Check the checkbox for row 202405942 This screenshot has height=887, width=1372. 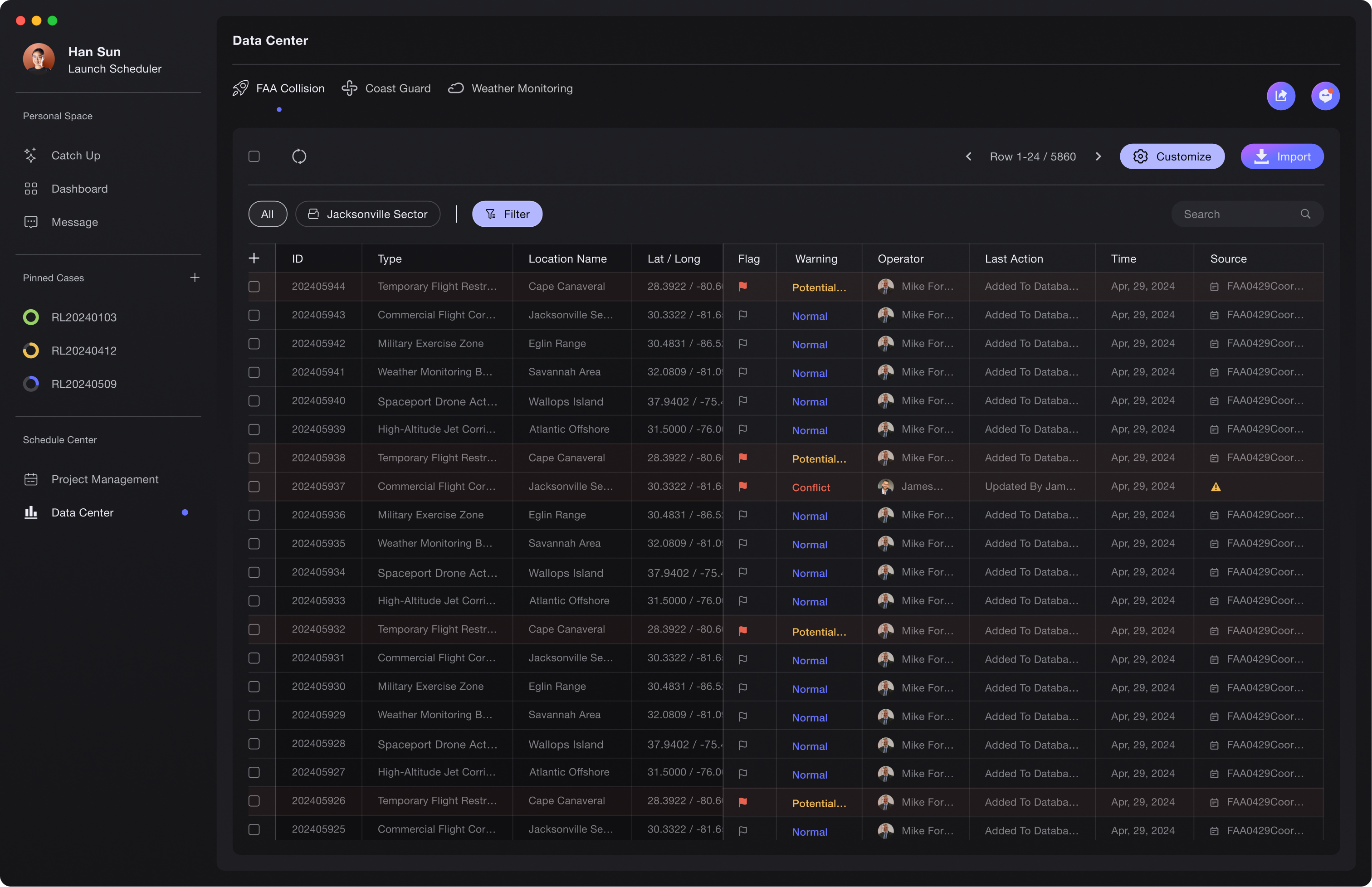(254, 344)
